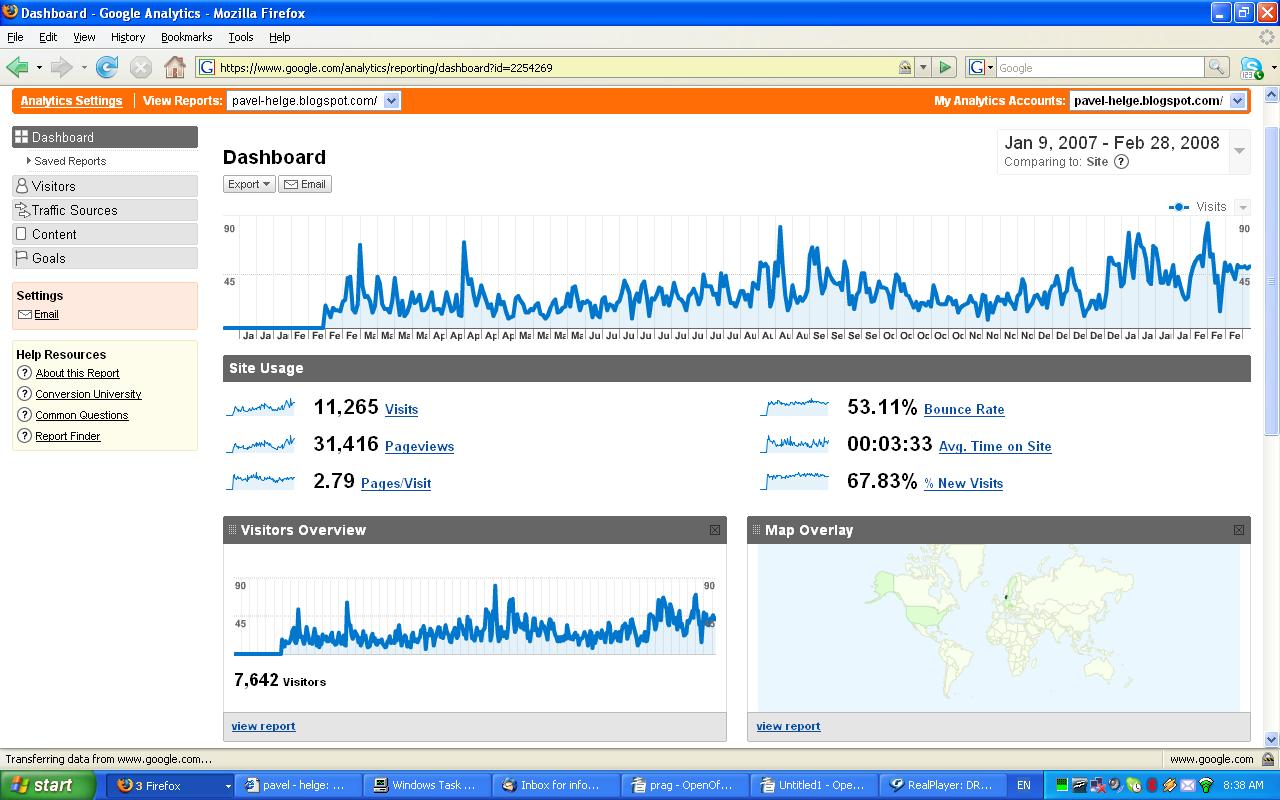Click the Stop loading icon
The width and height of the screenshot is (1280, 800).
[141, 68]
